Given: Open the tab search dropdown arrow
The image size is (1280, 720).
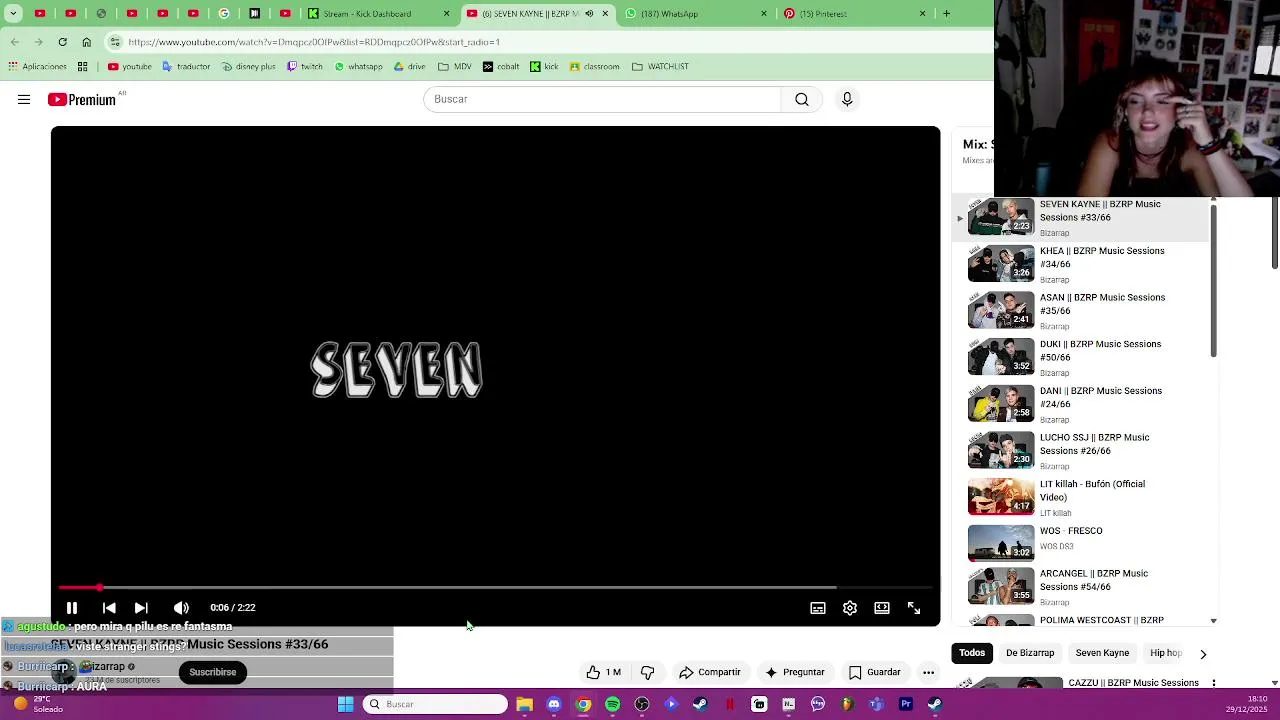Looking at the screenshot, I should click(13, 14).
